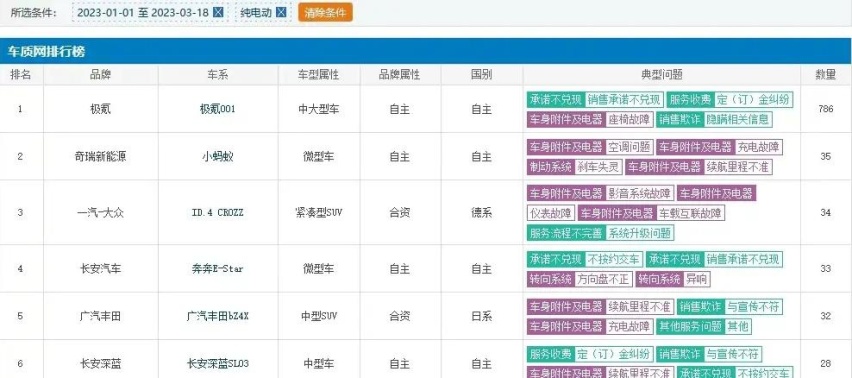Select 与宣传不符 tag in bZ4X row
The height and width of the screenshot is (378, 852).
pyautogui.click(x=754, y=307)
